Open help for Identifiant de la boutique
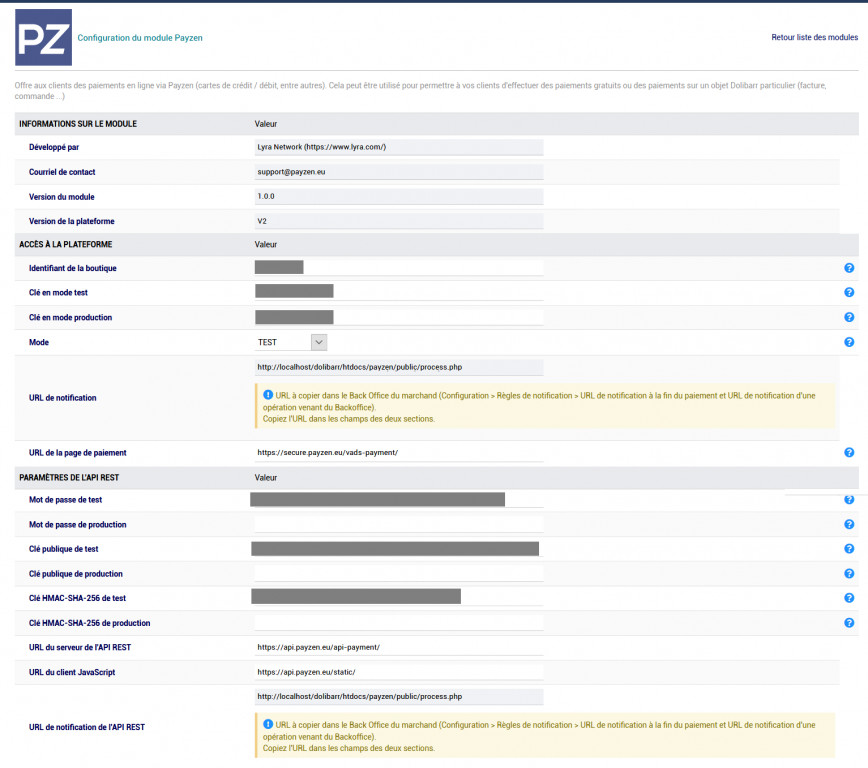This screenshot has height=768, width=868. (849, 268)
